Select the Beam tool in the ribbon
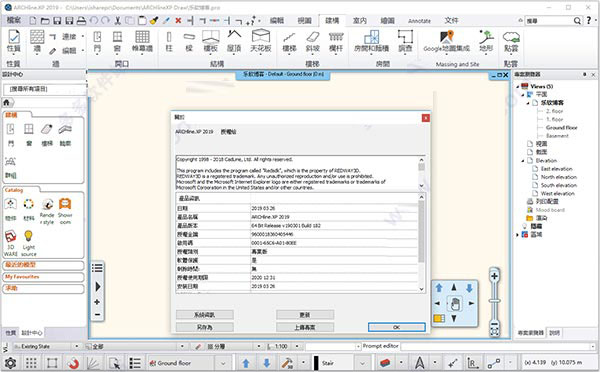Screen dimensions: 600x372 [x=189, y=41]
